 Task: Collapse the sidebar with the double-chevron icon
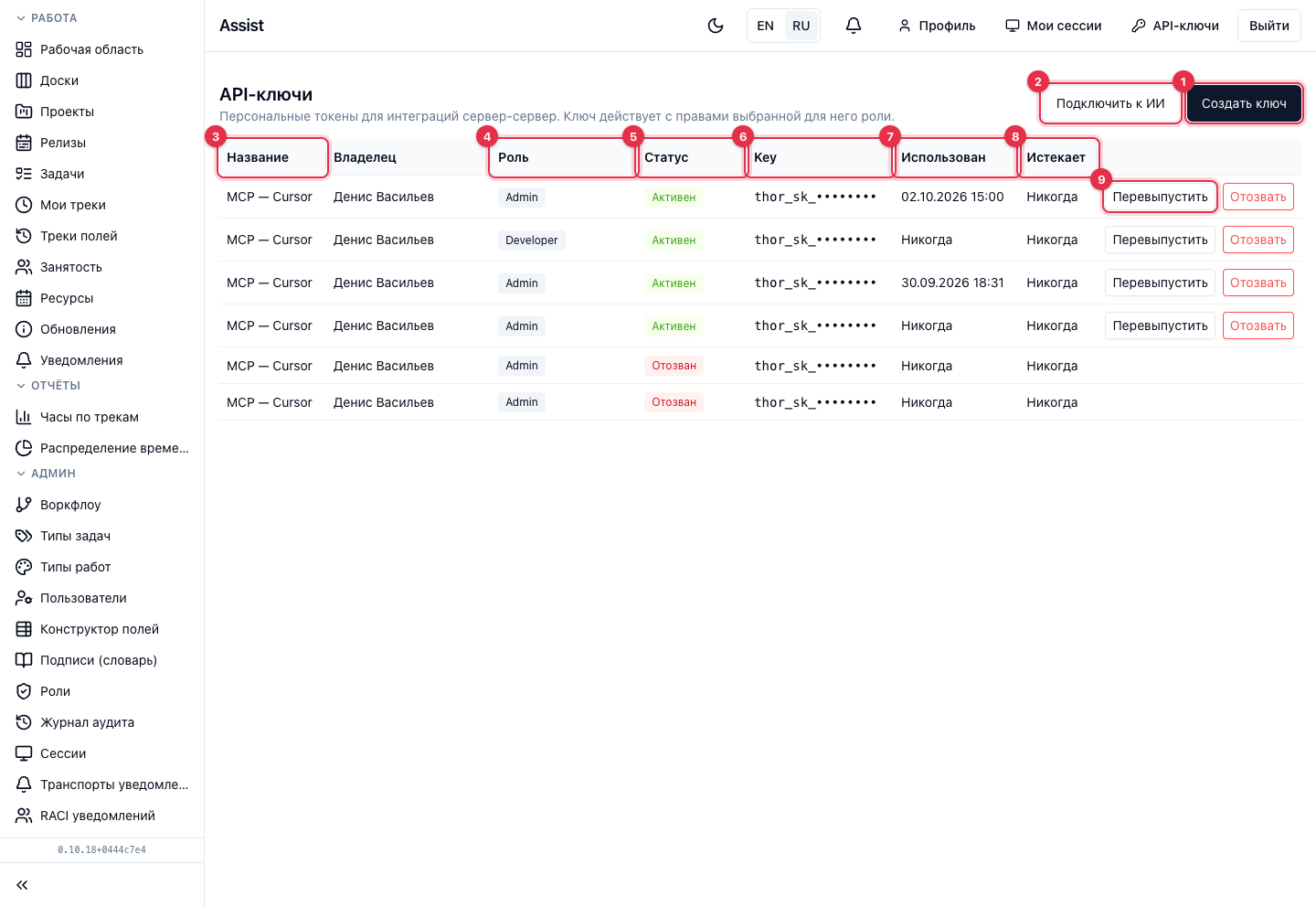click(22, 885)
